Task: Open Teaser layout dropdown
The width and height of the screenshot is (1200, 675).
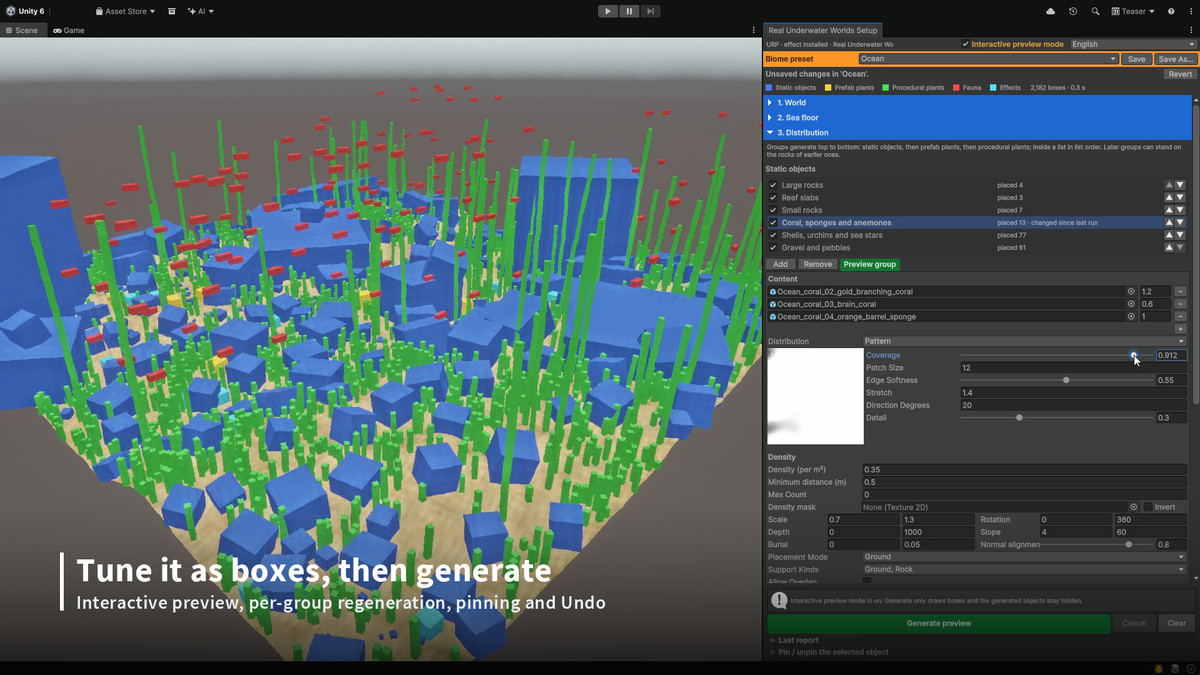Action: point(1132,11)
